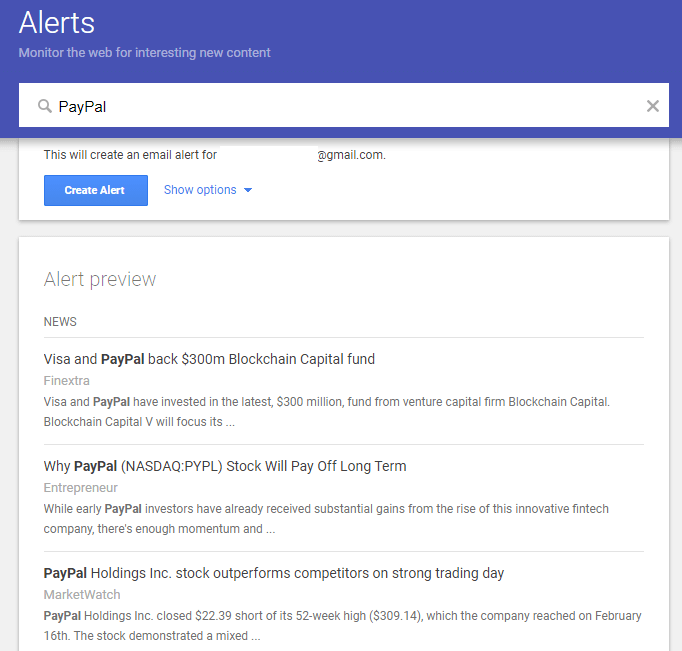Viewport: 682px width, 651px height.
Task: Click the snippet 'PayPal Holdings Inc. closed $22.39 short'
Action: (x=343, y=626)
